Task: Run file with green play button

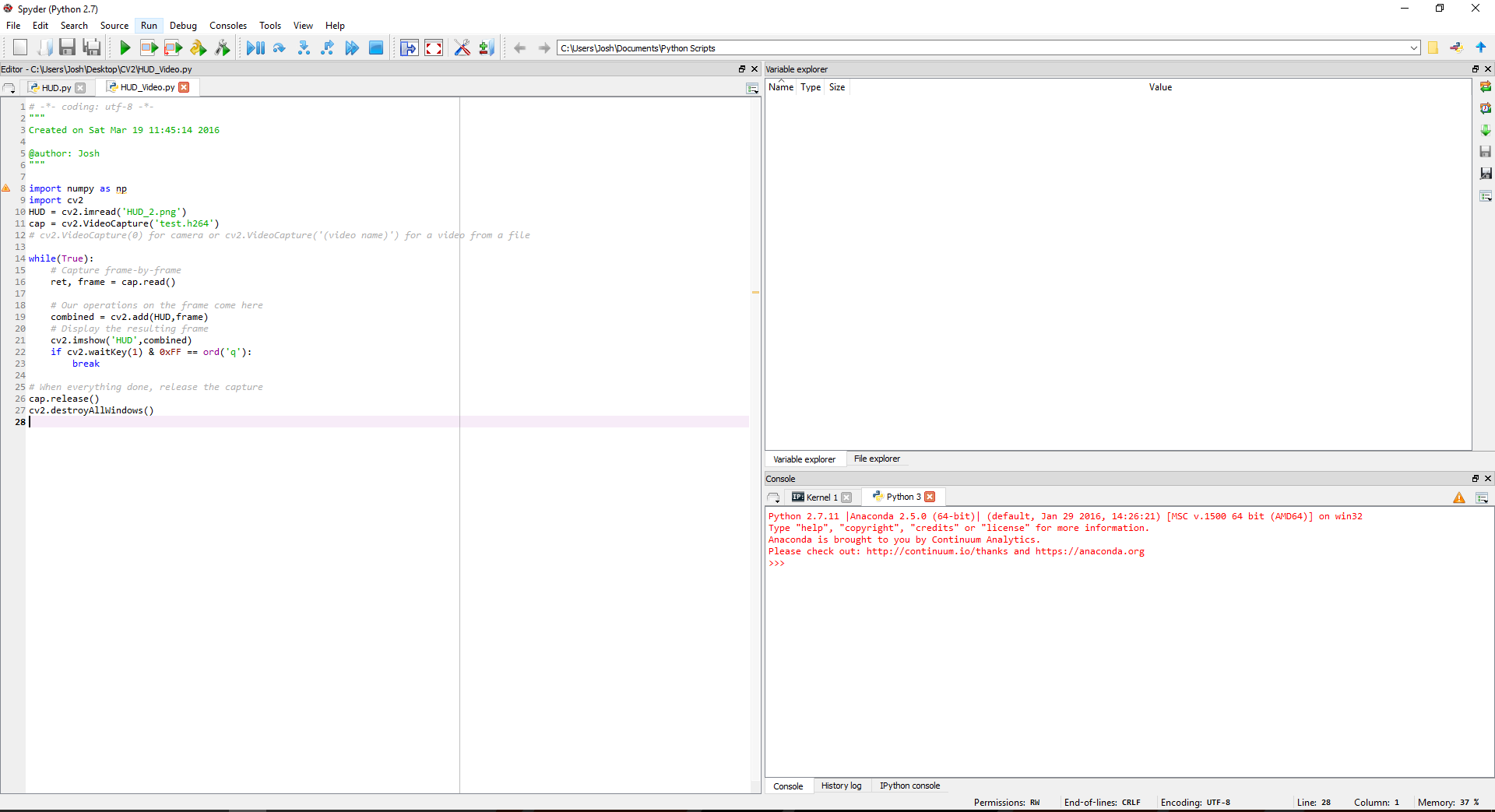Action: tap(125, 47)
